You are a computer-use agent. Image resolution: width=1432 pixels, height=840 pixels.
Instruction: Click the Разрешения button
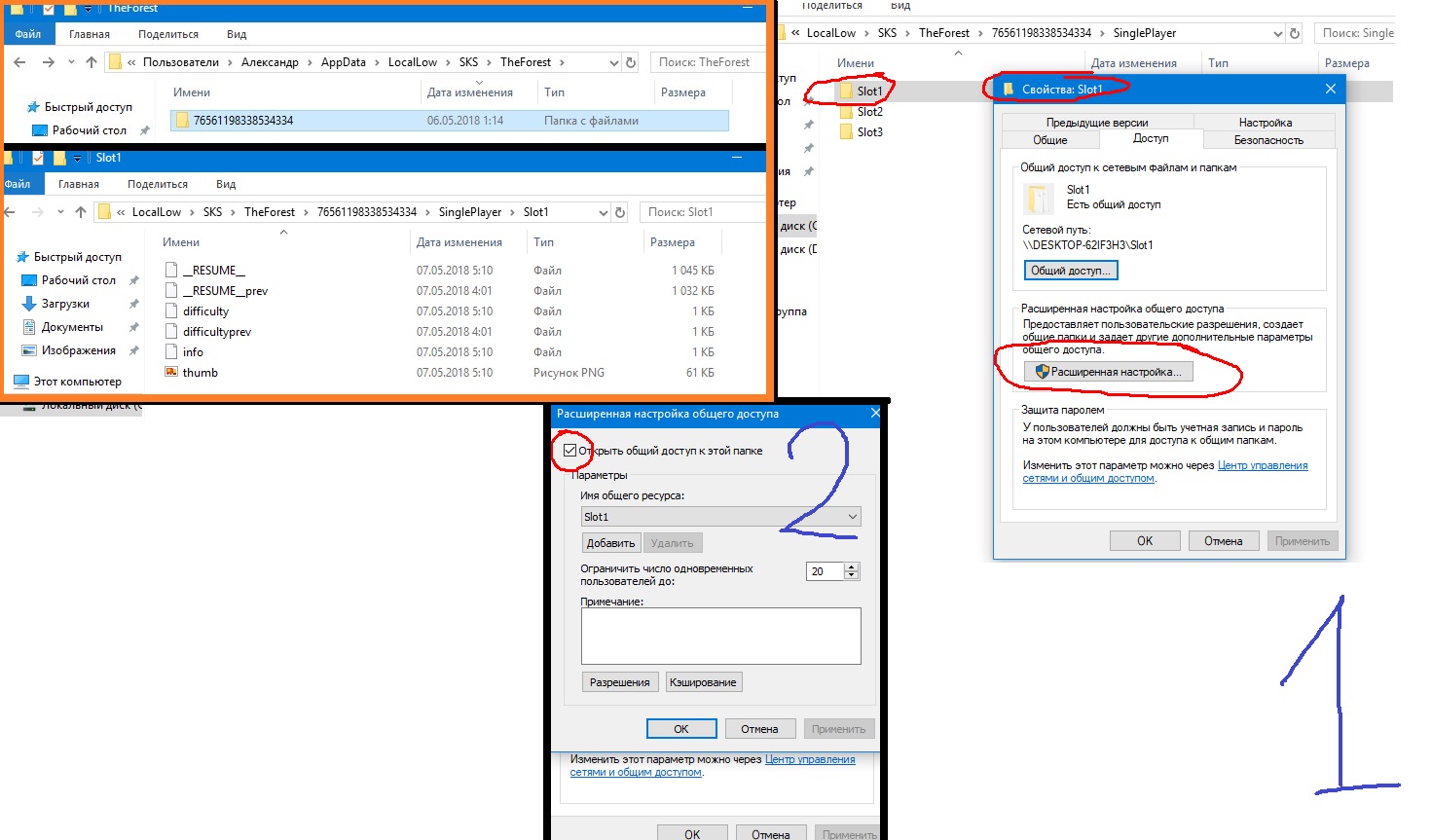(619, 682)
